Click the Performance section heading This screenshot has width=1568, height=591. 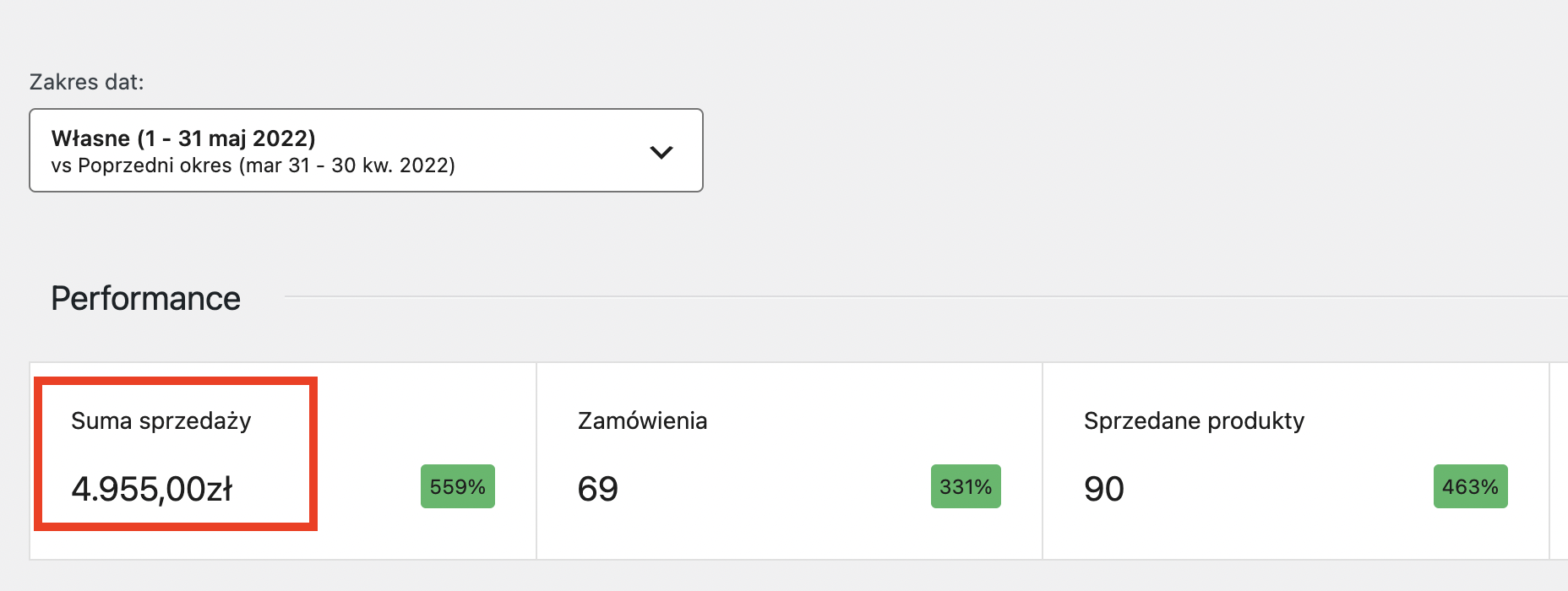point(145,298)
